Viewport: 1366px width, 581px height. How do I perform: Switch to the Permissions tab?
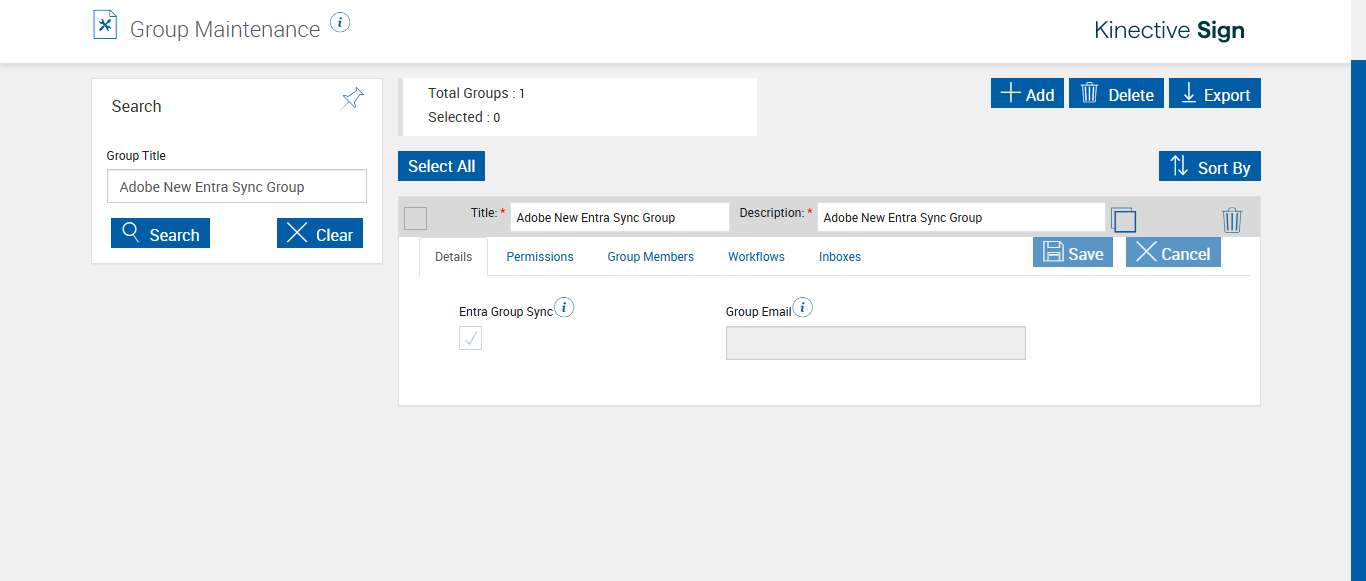point(540,257)
